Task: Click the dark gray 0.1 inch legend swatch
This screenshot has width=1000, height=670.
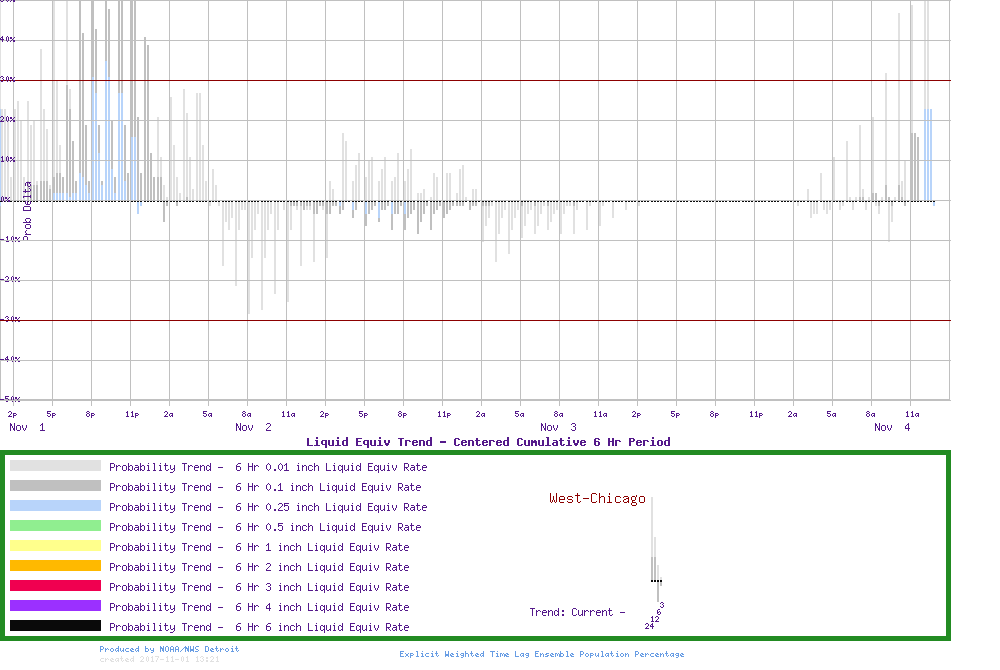Action: pyautogui.click(x=55, y=486)
